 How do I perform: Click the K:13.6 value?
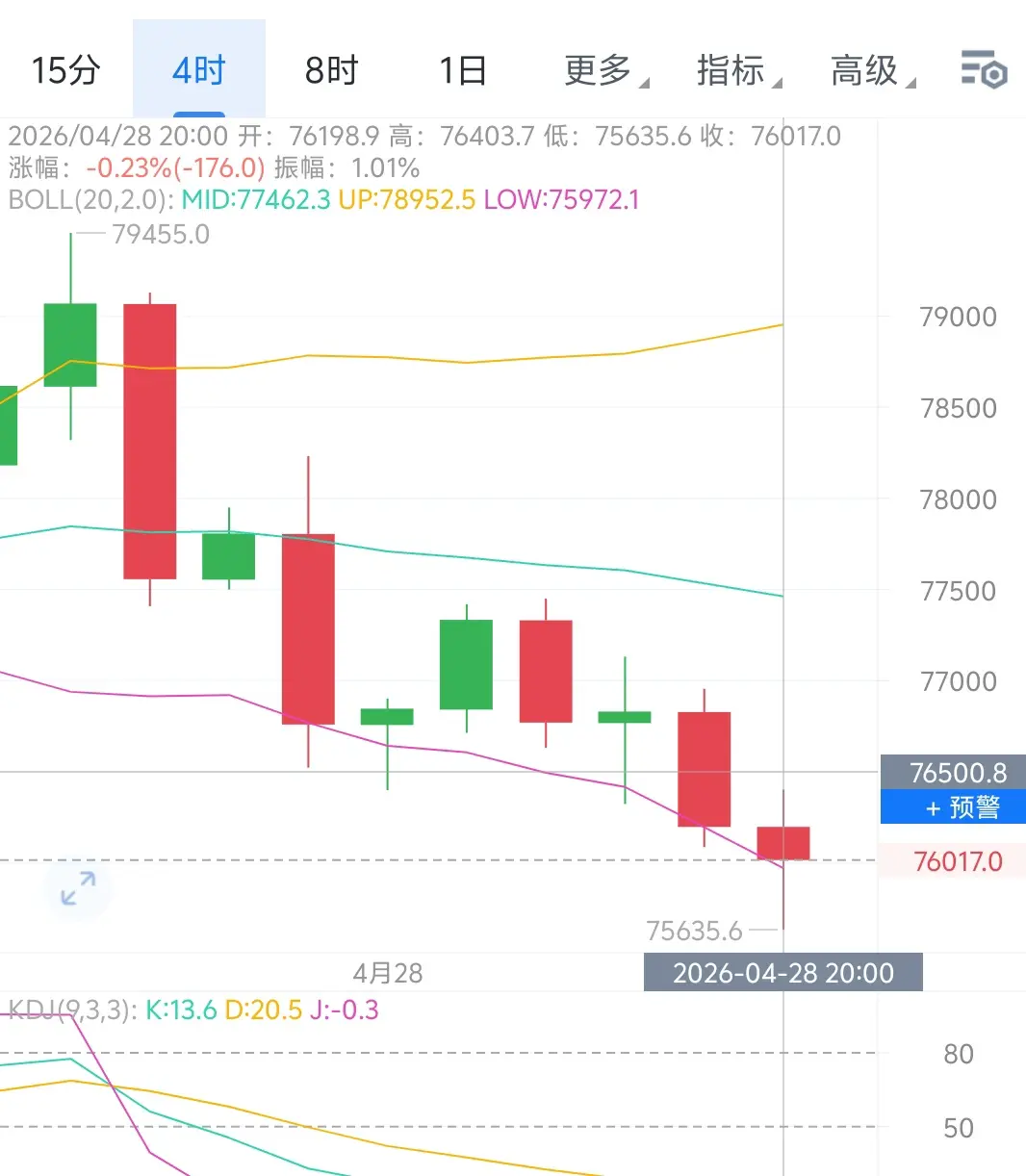(x=181, y=1010)
